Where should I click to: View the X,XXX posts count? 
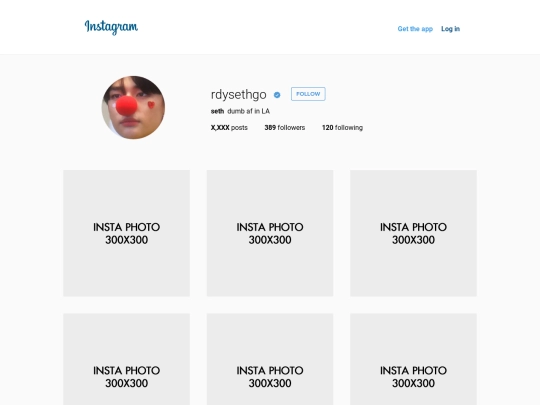click(229, 128)
